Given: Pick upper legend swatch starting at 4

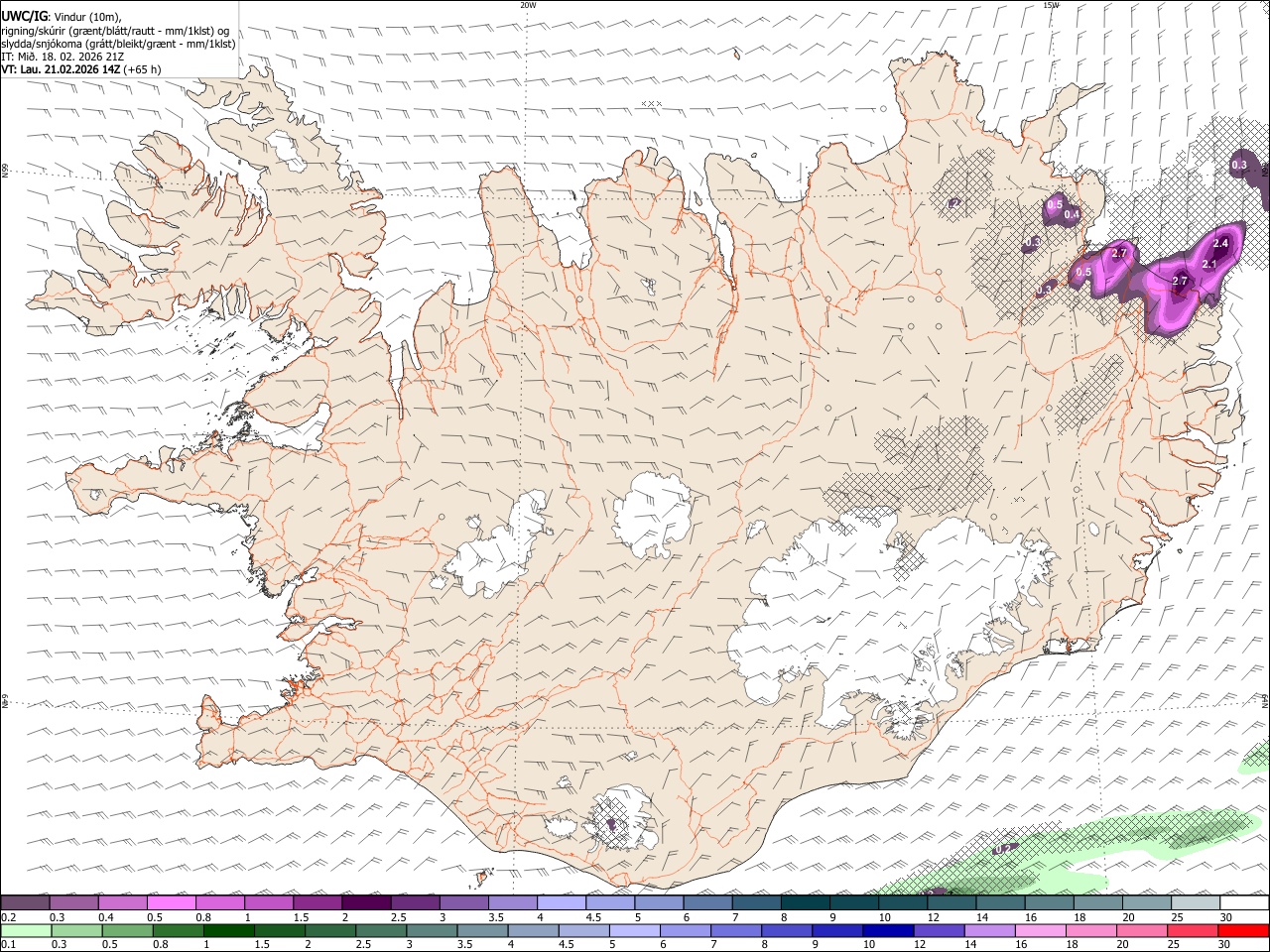Looking at the screenshot, I should click(x=562, y=902).
